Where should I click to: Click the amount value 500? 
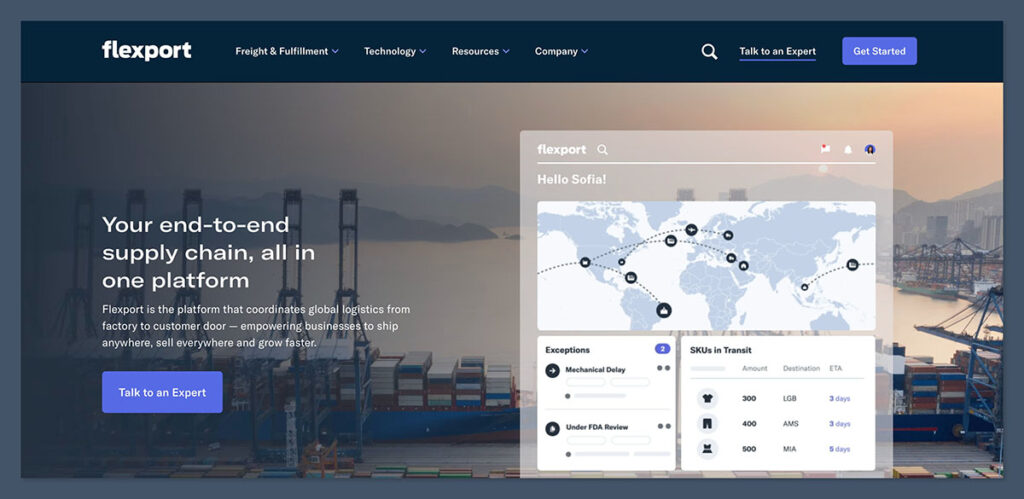click(x=749, y=449)
